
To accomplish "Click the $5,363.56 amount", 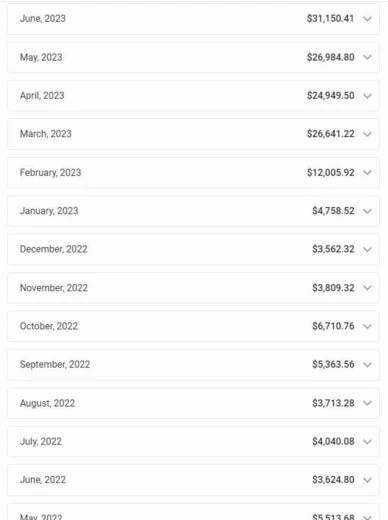I will [333, 364].
